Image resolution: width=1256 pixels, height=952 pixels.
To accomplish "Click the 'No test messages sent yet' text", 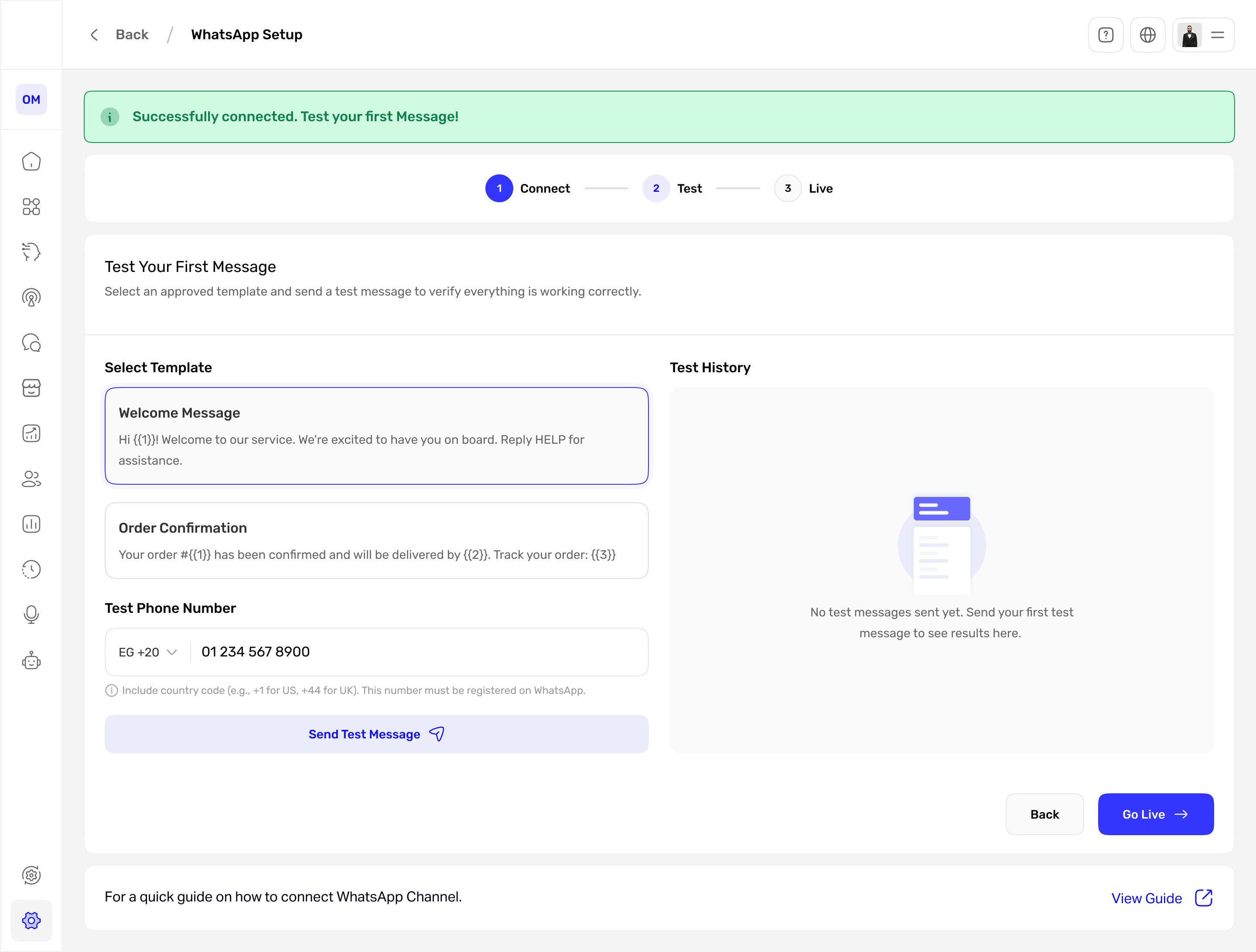I will (942, 623).
